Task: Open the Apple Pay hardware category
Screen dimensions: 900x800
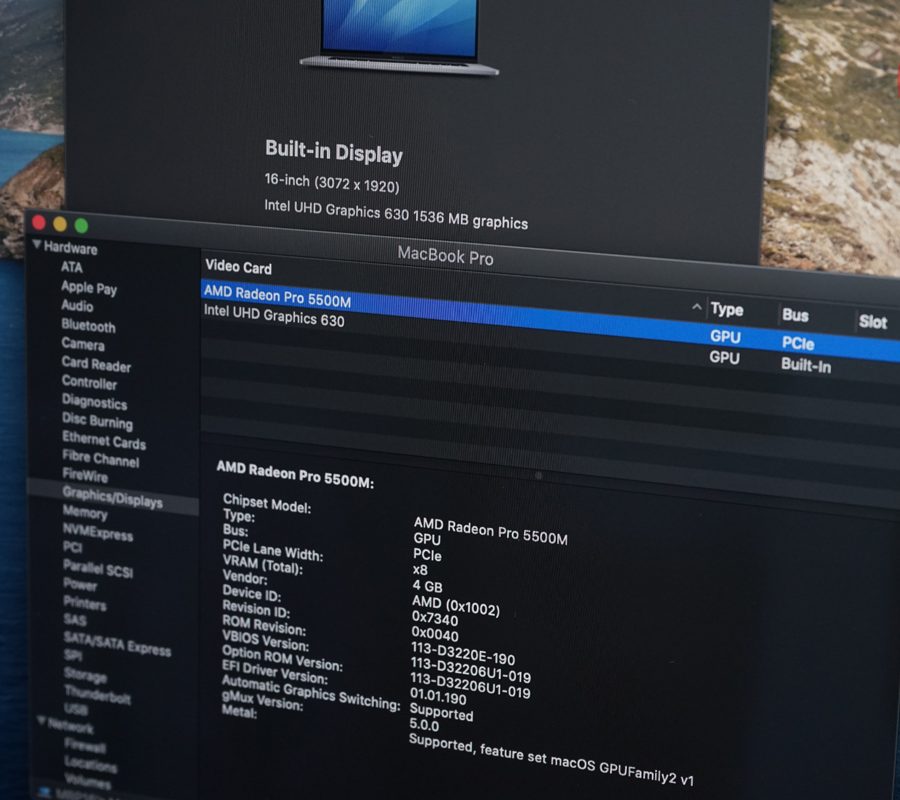Action: [89, 288]
